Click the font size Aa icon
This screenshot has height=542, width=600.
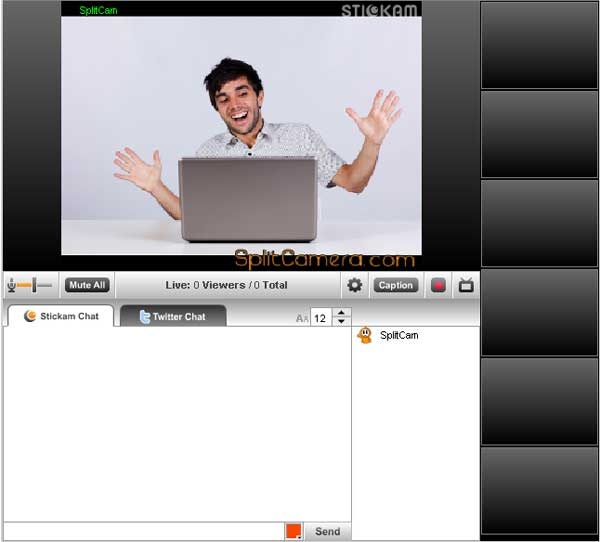(x=302, y=318)
